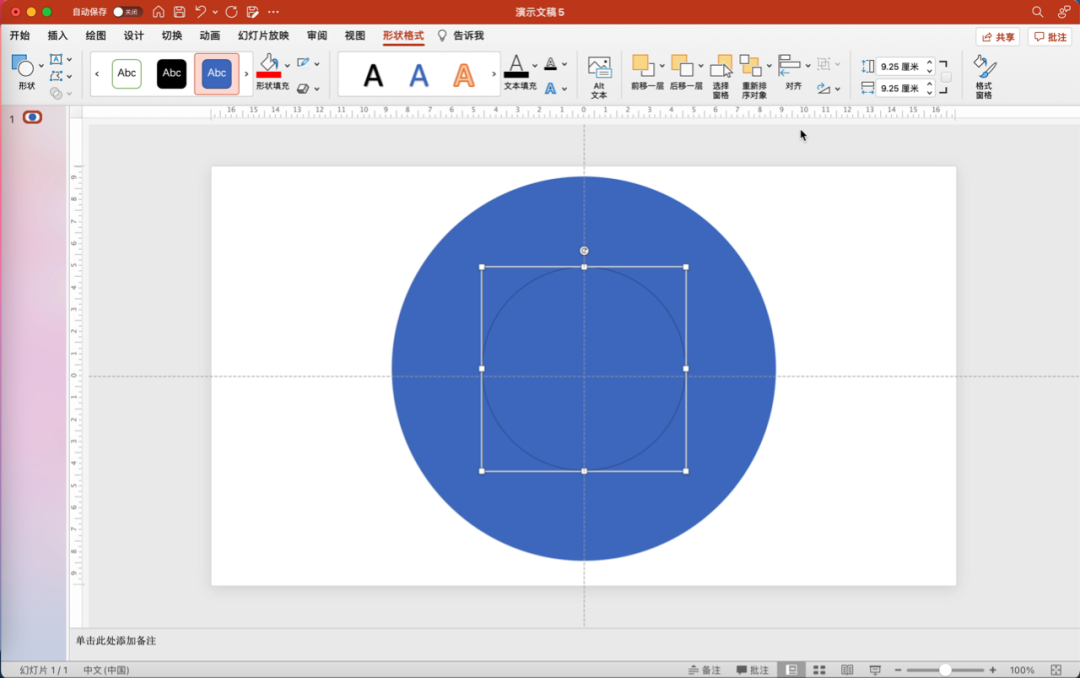The width and height of the screenshot is (1080, 678).
Task: Click the fit slide to window icon
Action: [x=1056, y=670]
